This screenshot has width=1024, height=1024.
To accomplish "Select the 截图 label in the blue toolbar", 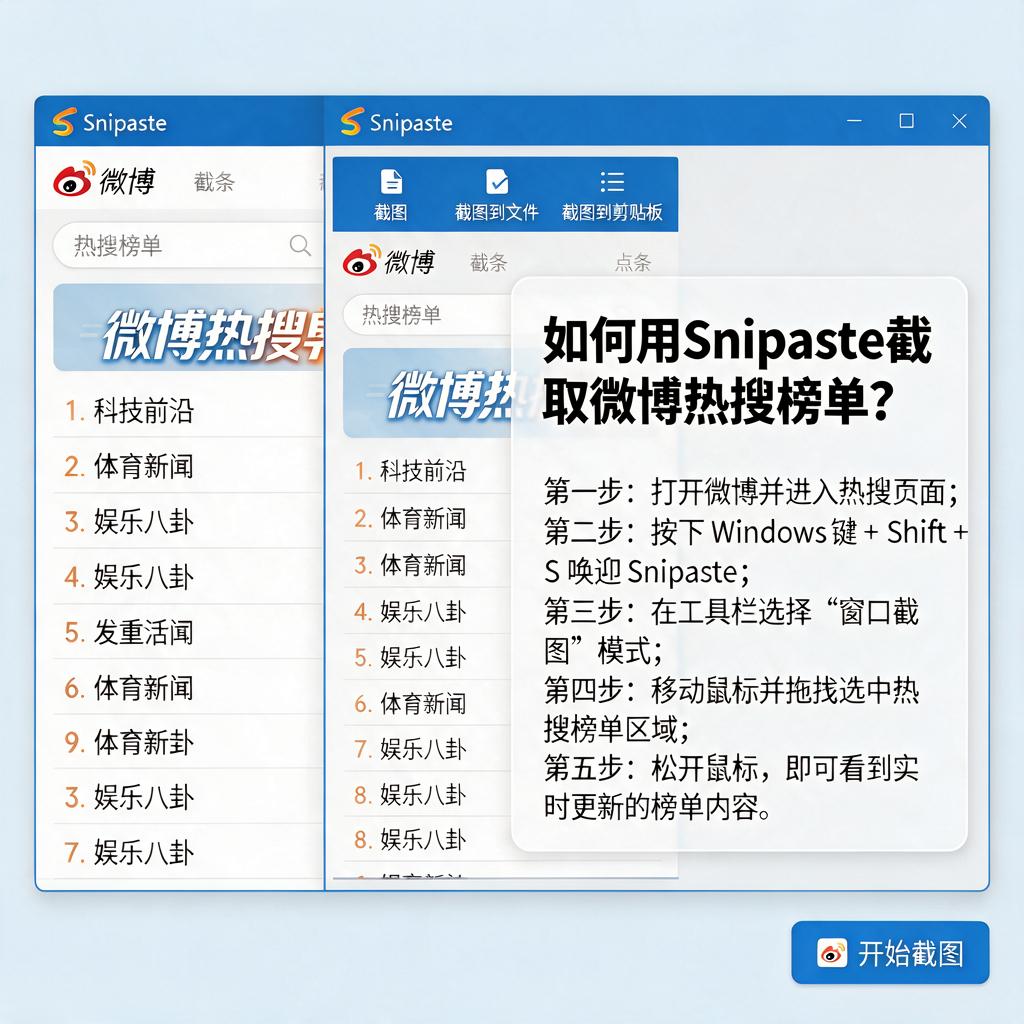I will 391,212.
